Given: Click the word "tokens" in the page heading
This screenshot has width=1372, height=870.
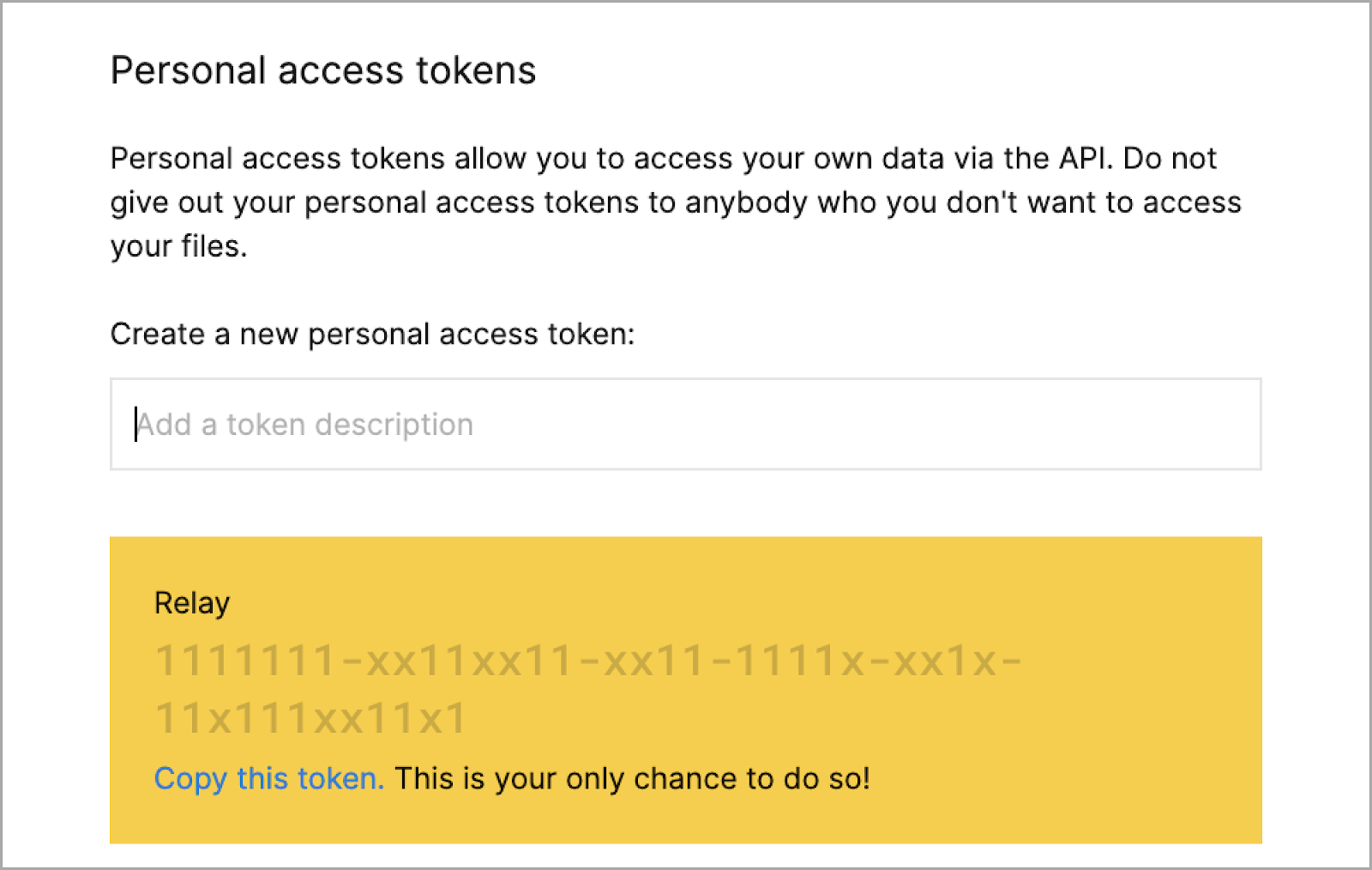Looking at the screenshot, I should click(x=476, y=70).
